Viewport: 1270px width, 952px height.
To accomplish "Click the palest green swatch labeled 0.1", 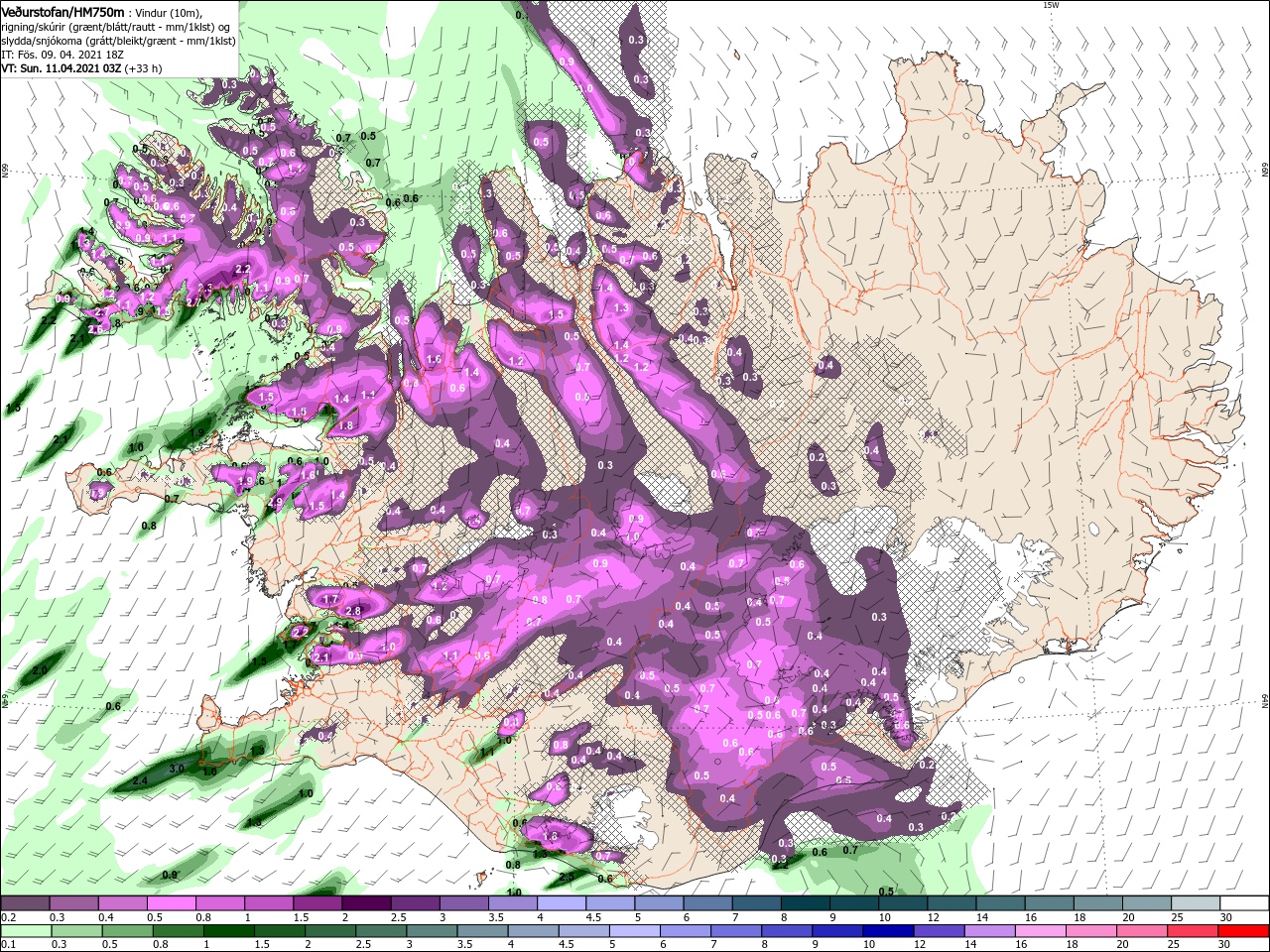I will click(25, 931).
